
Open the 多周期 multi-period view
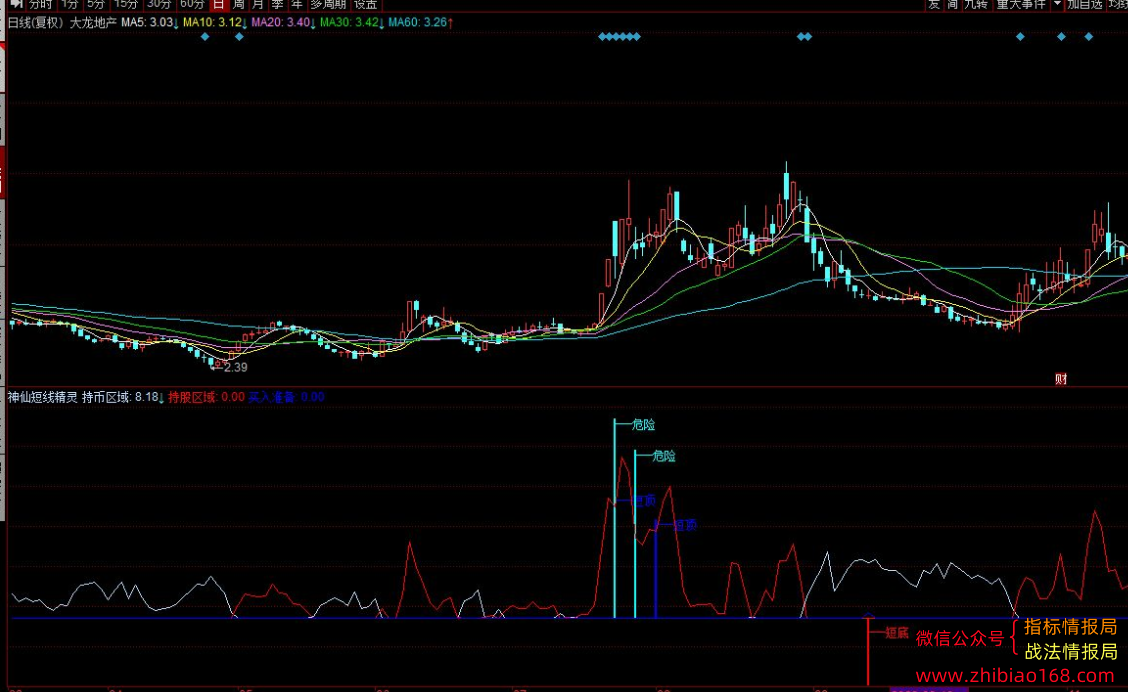329,4
